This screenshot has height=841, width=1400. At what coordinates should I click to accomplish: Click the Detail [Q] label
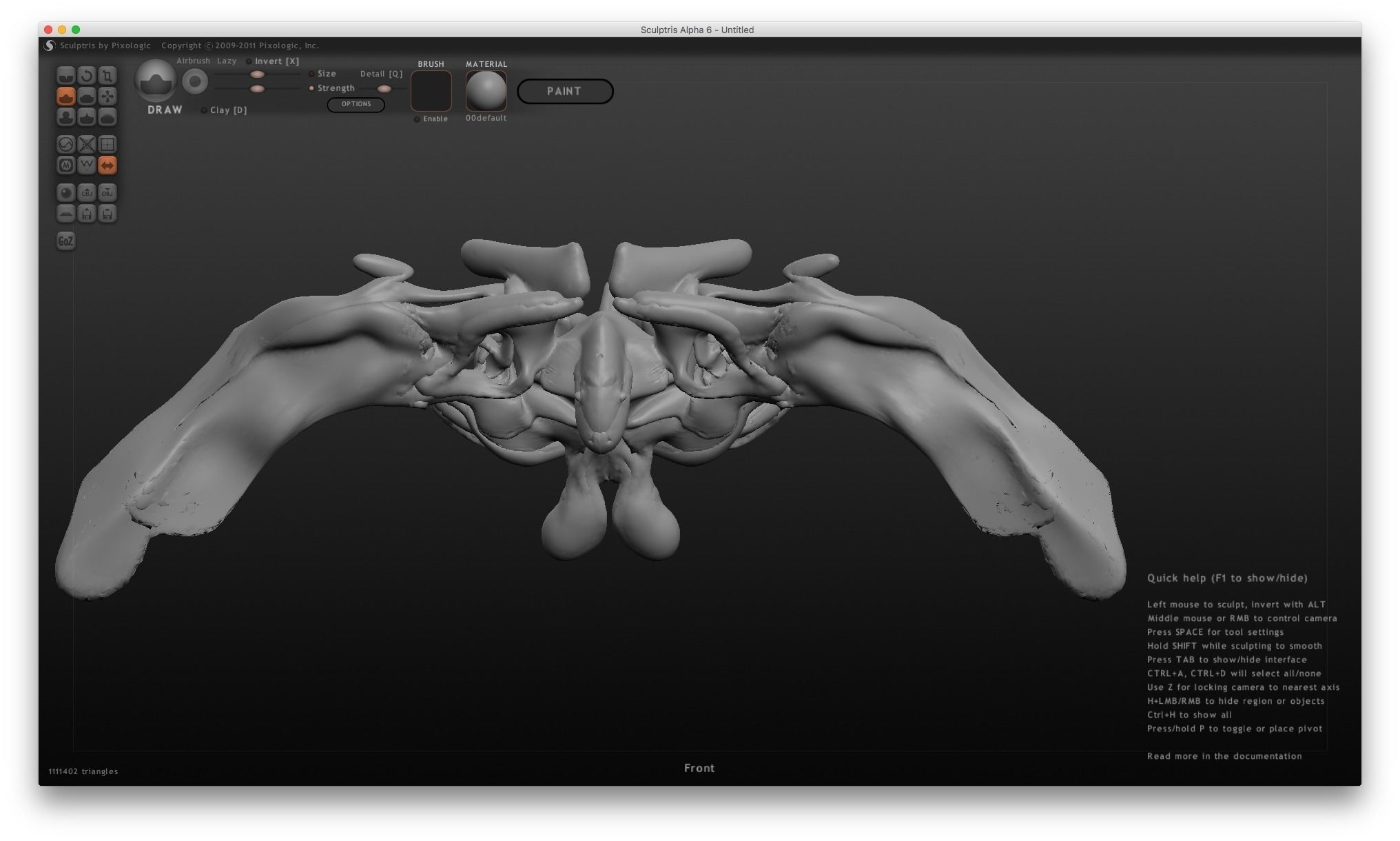(381, 74)
